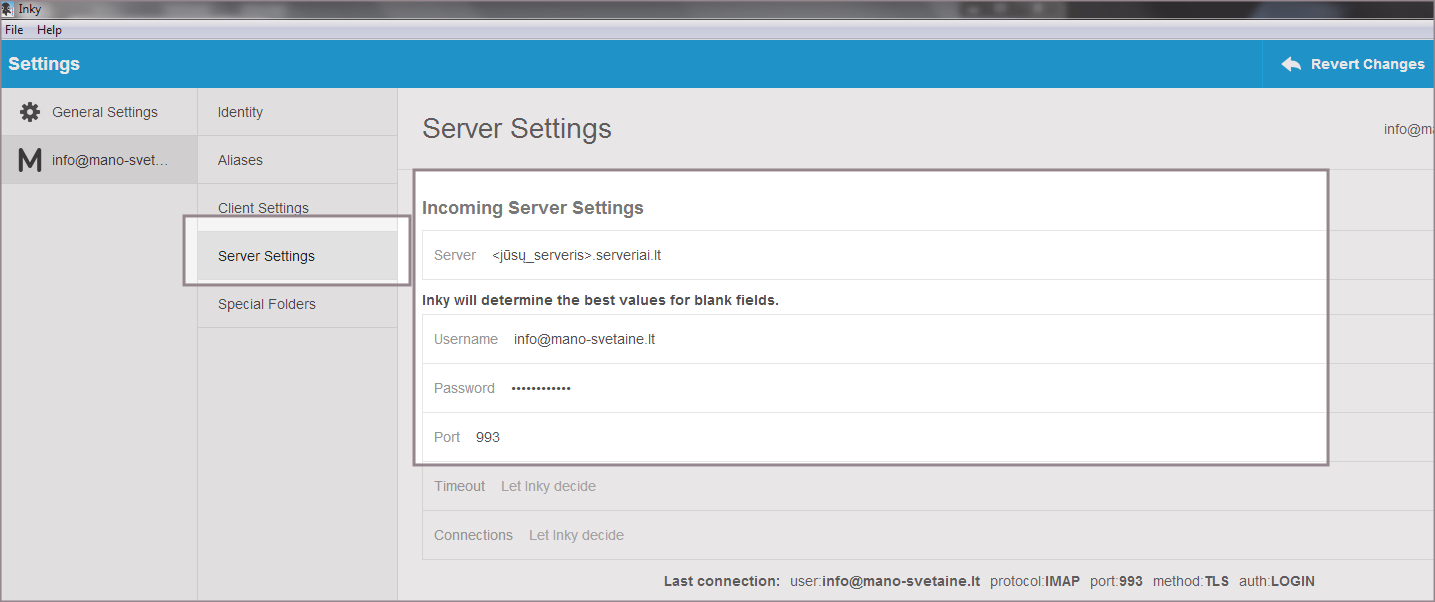Go to the Aliases section
This screenshot has width=1435, height=602.
pyautogui.click(x=240, y=160)
